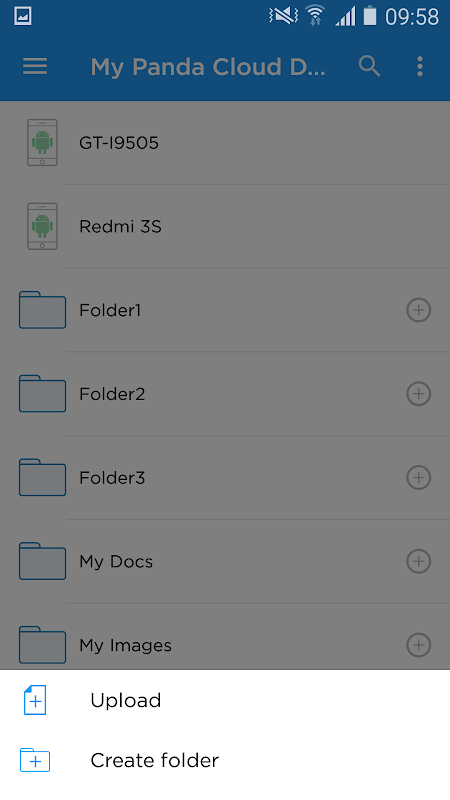This screenshot has width=450, height=800.
Task: Tap the plus circle next to Folder2
Action: 418,393
